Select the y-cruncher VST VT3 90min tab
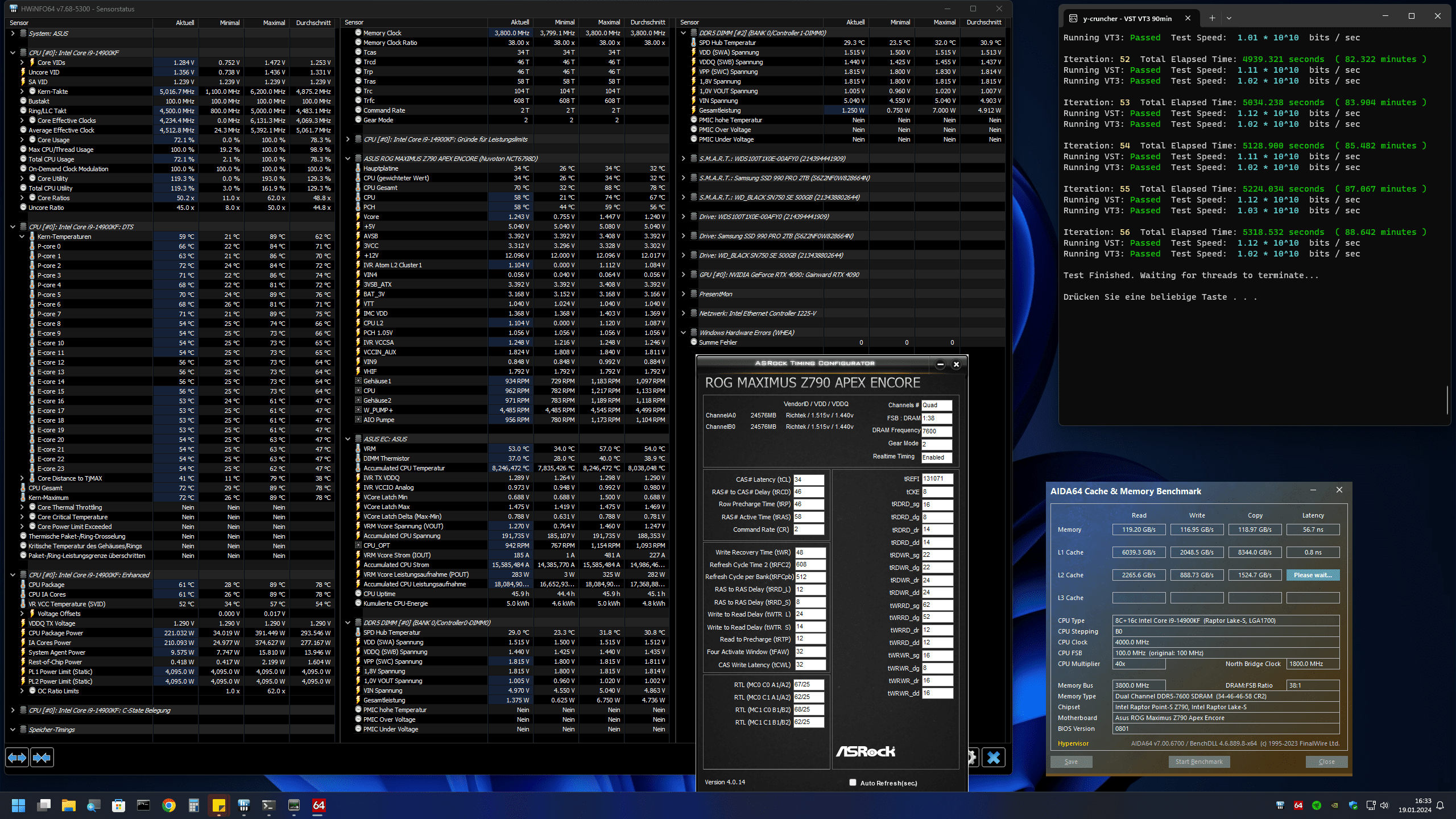This screenshot has width=1456, height=819. [x=1126, y=18]
